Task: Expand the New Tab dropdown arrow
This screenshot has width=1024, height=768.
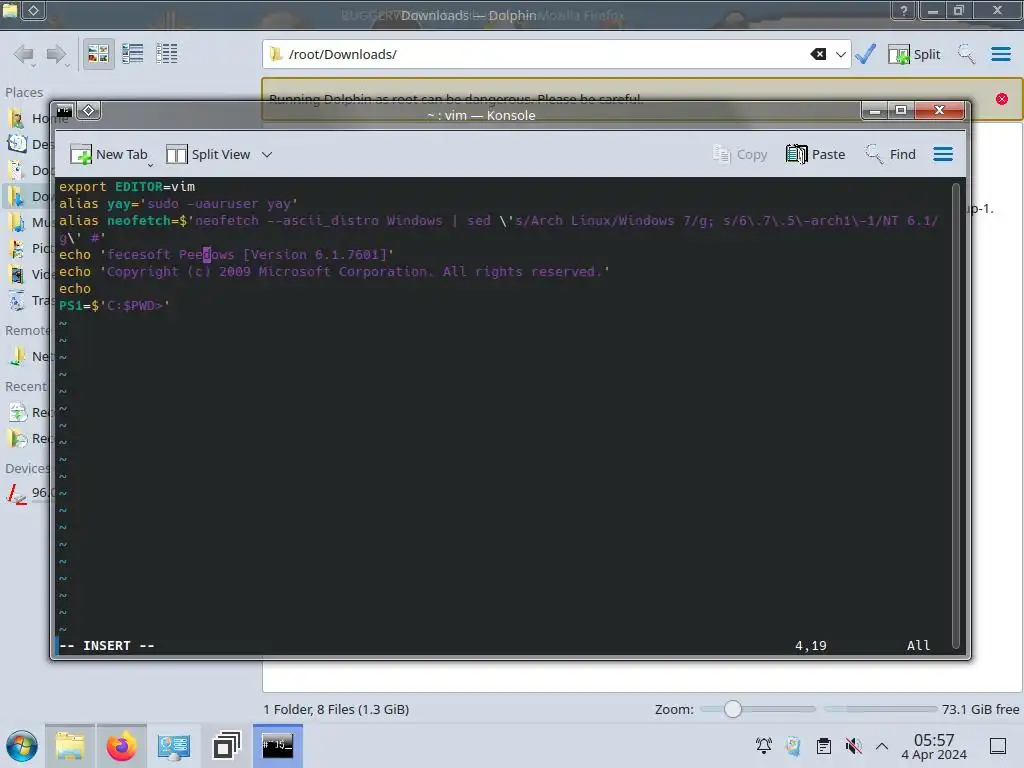Action: pos(150,165)
